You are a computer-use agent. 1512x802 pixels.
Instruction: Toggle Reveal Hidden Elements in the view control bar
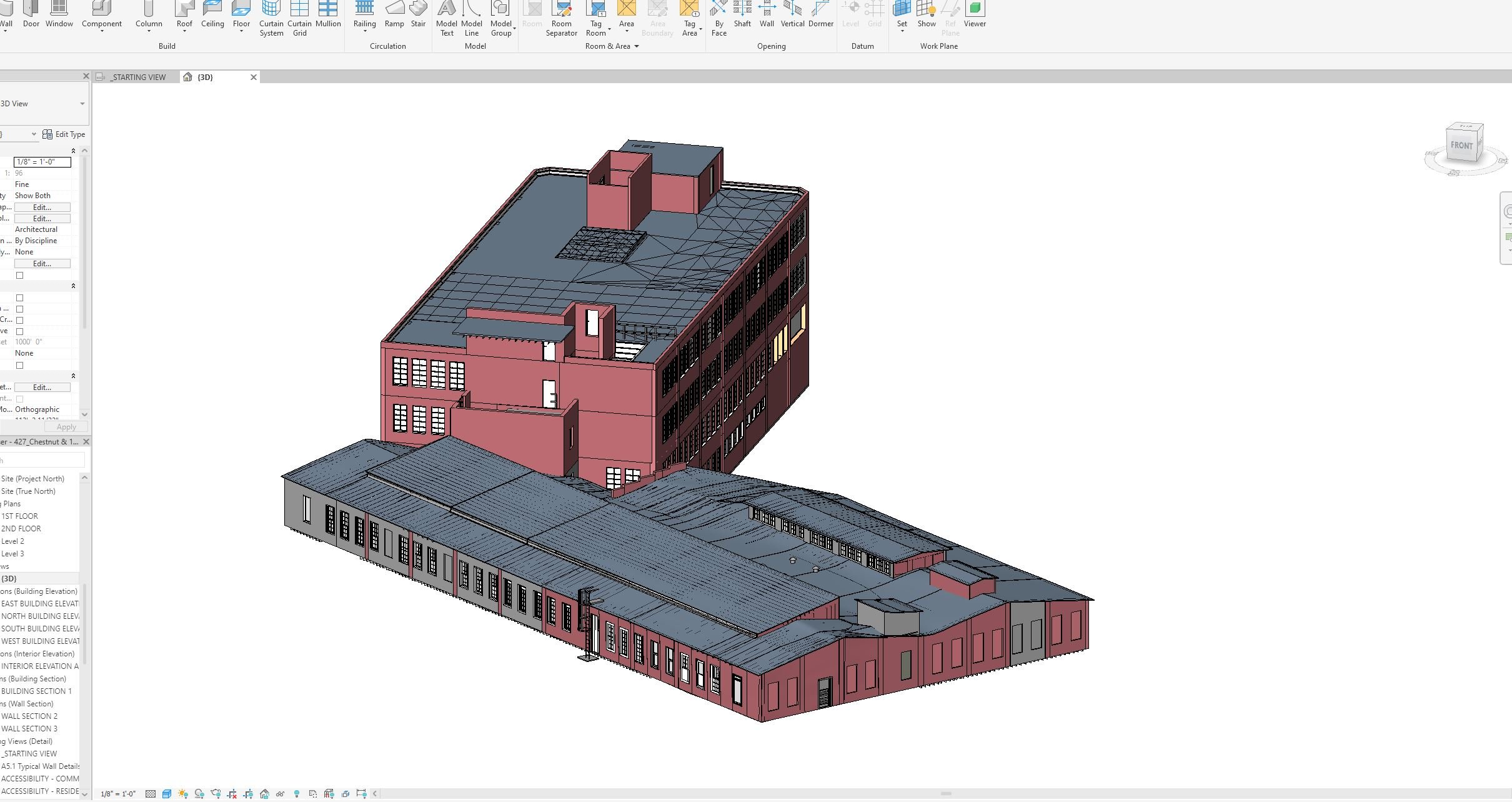297,794
